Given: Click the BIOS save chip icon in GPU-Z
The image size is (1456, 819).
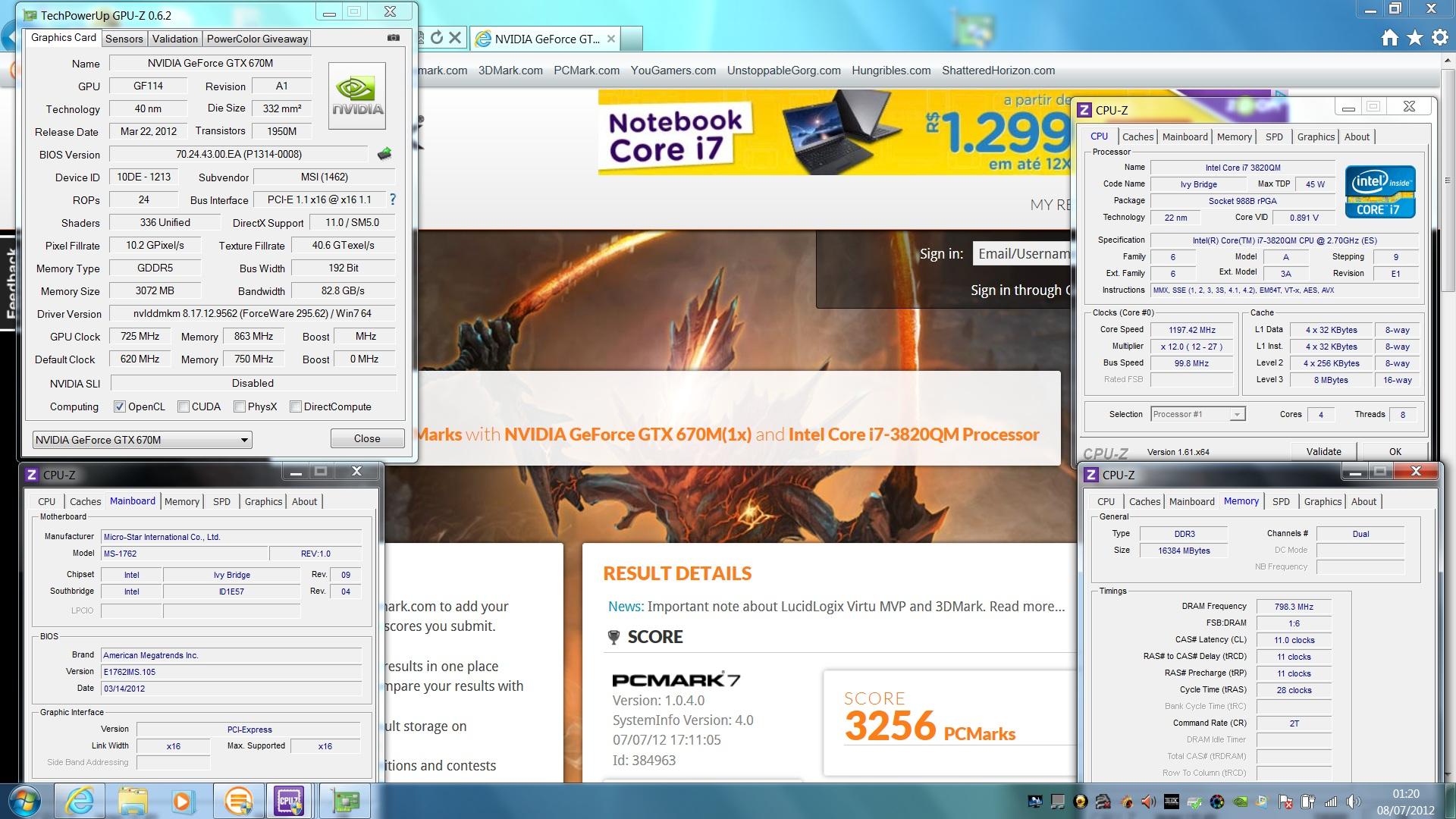Looking at the screenshot, I should pyautogui.click(x=385, y=154).
